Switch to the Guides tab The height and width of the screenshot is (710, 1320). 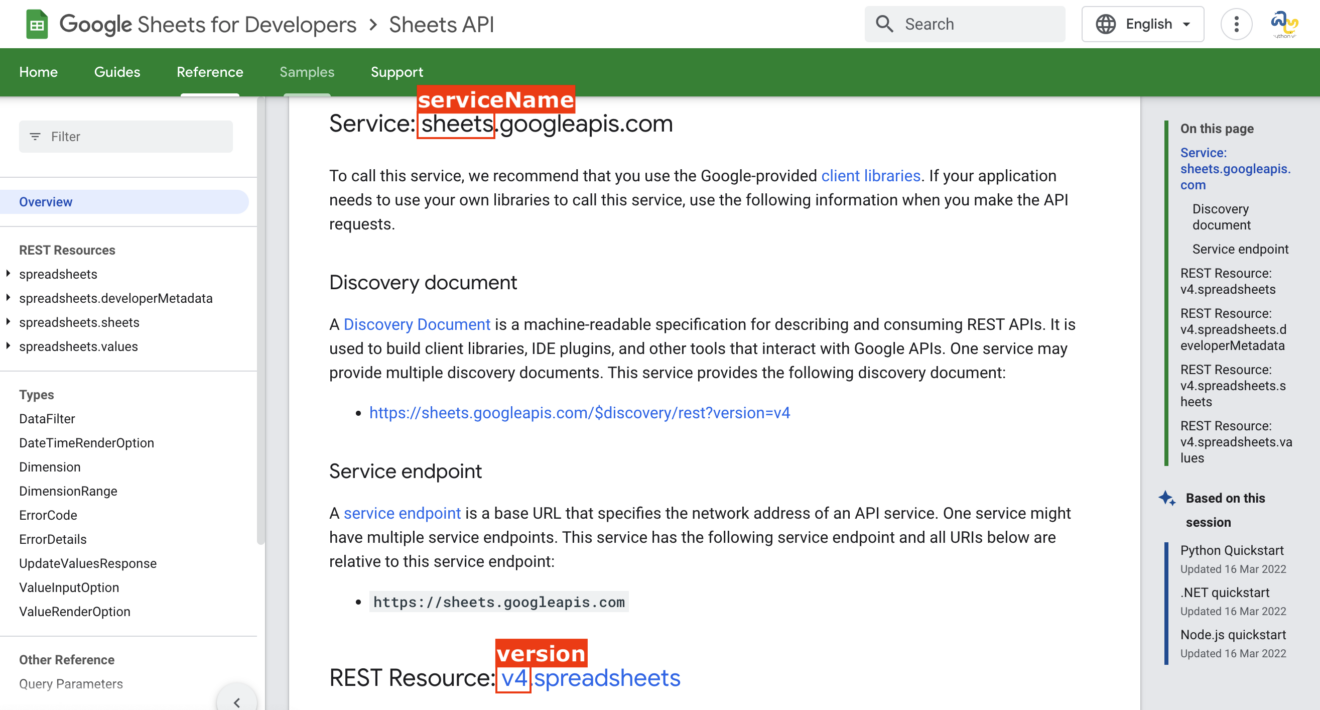click(117, 72)
